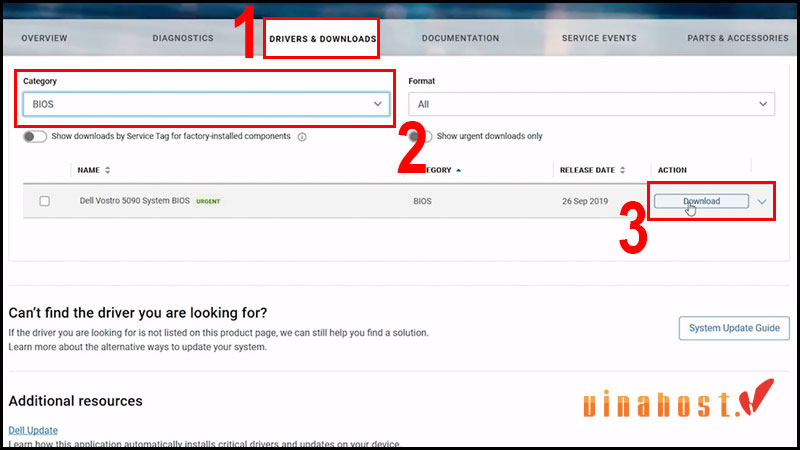Click the 26 Sep 2019 release date cell
Screen dimensions: 800x450
pos(585,201)
